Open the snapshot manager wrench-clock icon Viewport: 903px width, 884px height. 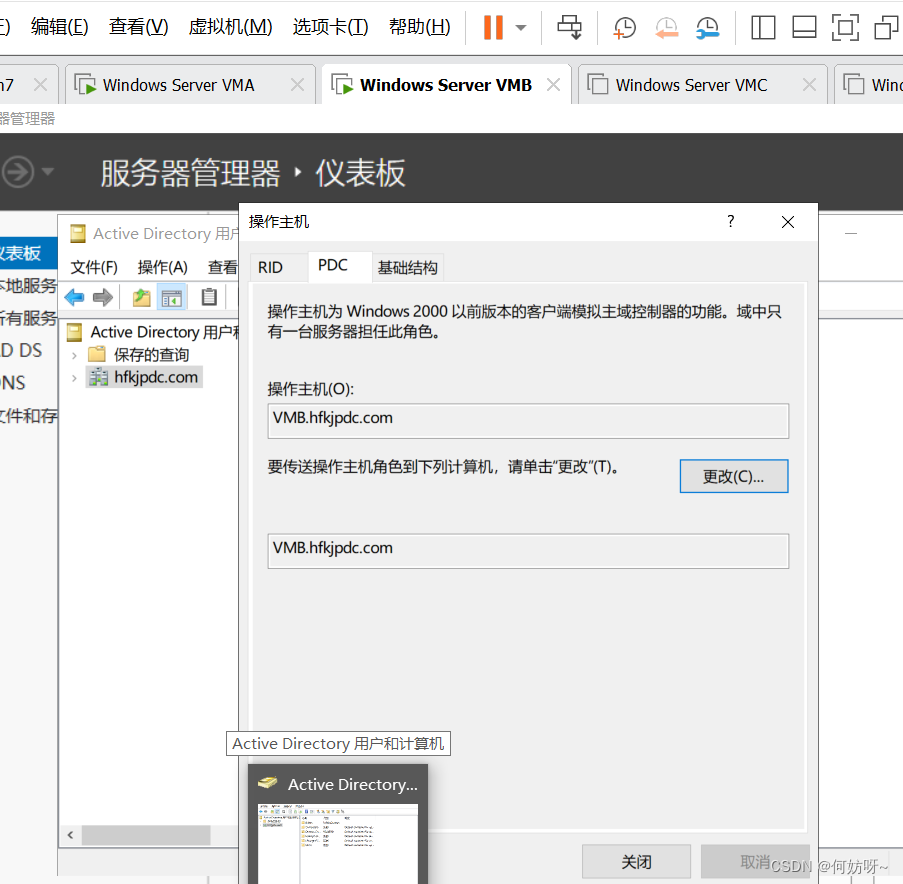(707, 28)
